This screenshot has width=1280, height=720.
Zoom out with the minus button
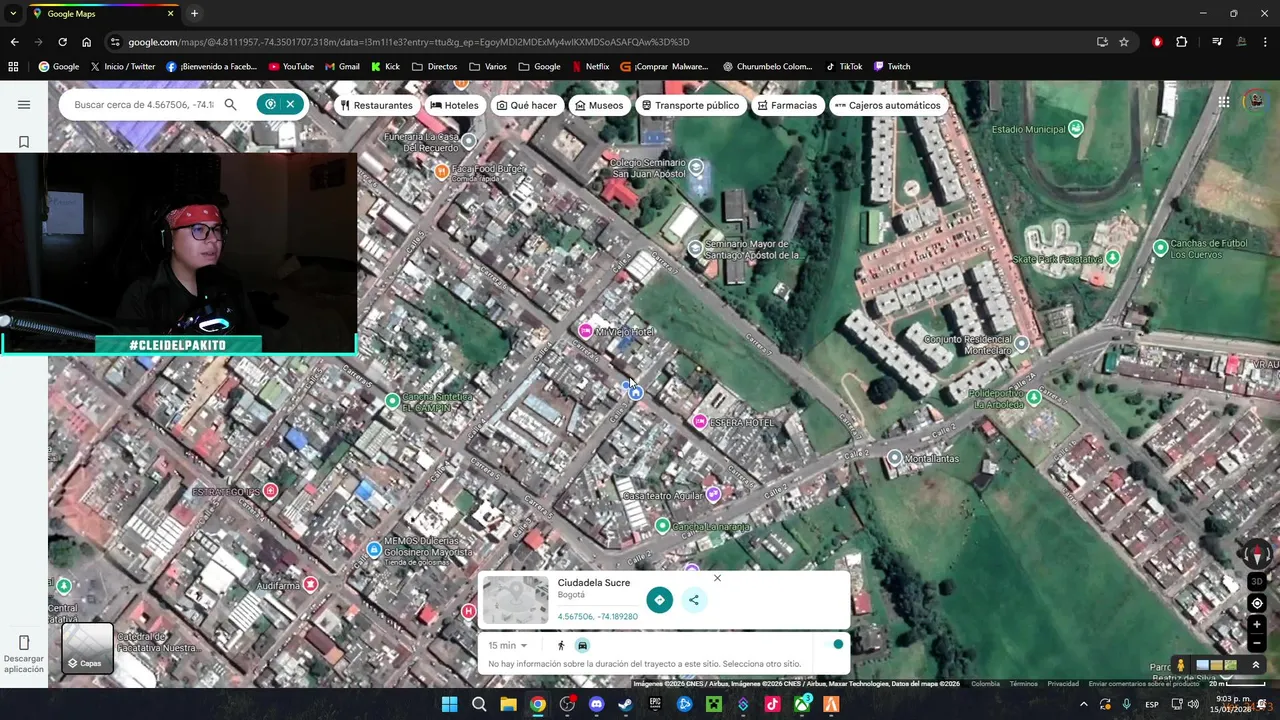pos(1257,644)
